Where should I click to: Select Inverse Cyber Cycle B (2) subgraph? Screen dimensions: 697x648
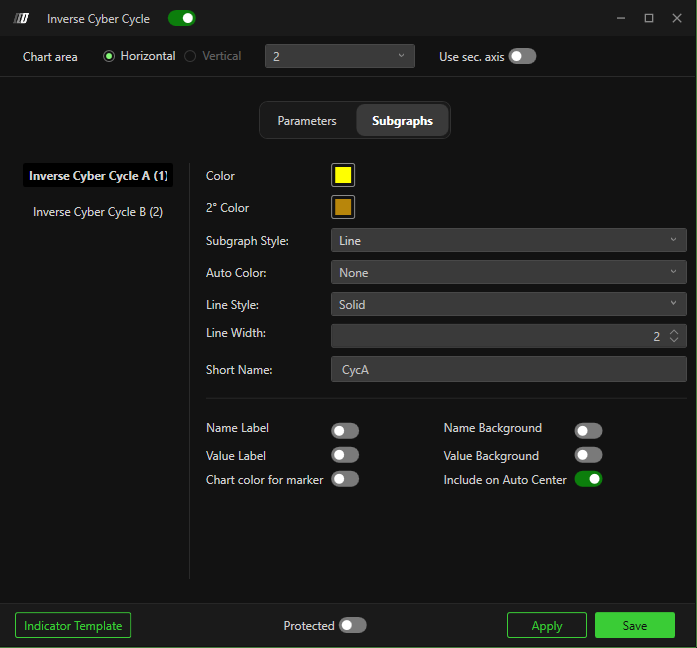[x=98, y=212]
